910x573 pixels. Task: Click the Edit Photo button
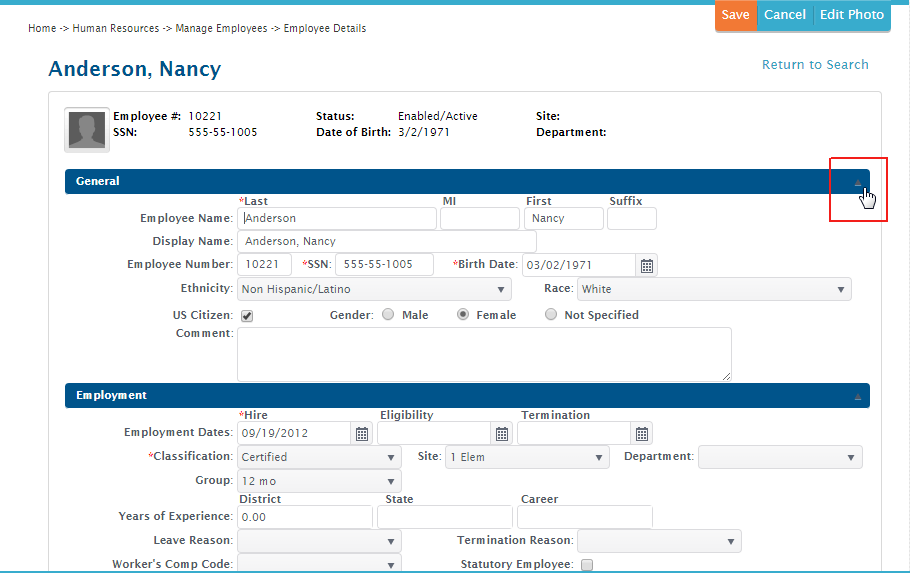852,15
